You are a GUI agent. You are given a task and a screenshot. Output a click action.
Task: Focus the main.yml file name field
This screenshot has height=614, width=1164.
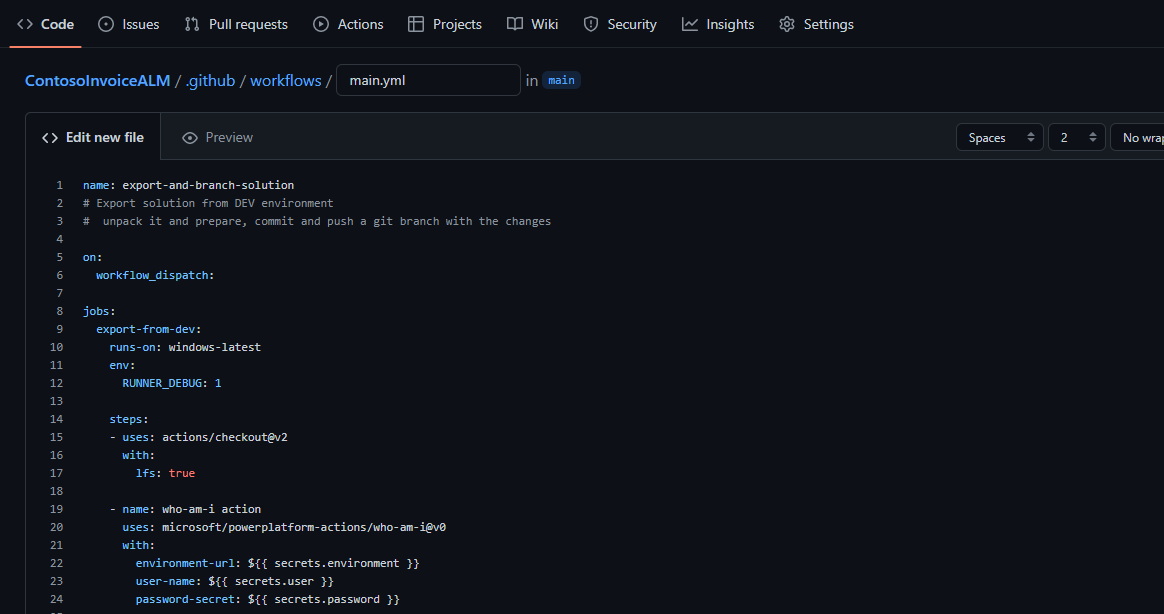[x=428, y=80]
